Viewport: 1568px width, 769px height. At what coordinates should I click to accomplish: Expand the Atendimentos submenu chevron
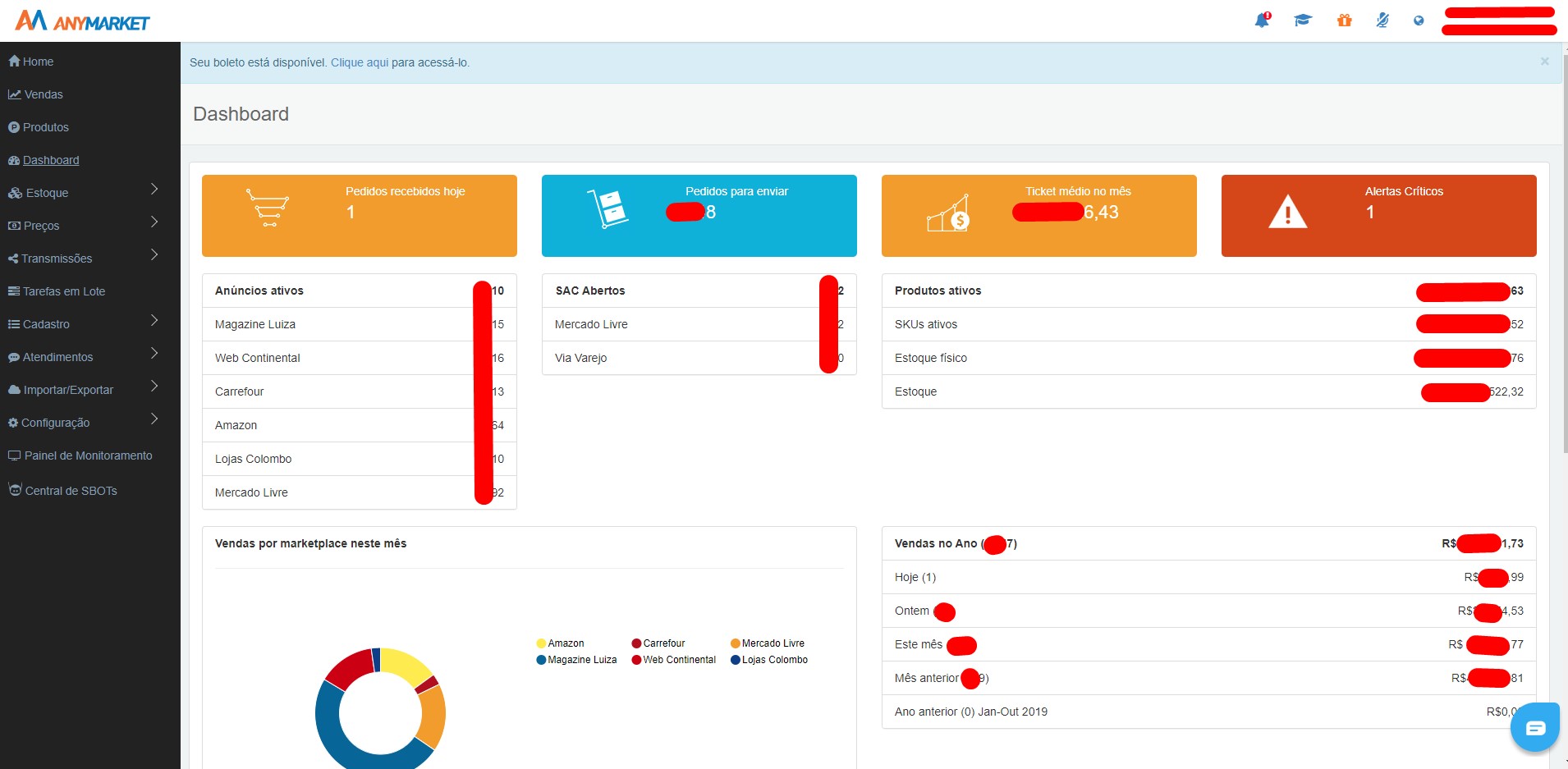coord(154,354)
